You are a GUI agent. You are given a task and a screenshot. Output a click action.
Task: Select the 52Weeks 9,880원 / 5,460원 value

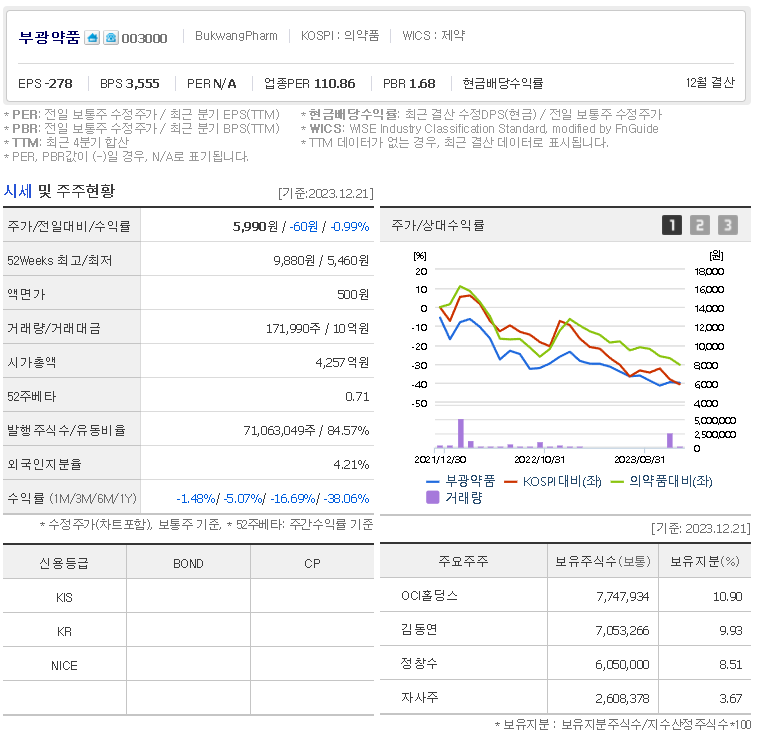(x=321, y=261)
